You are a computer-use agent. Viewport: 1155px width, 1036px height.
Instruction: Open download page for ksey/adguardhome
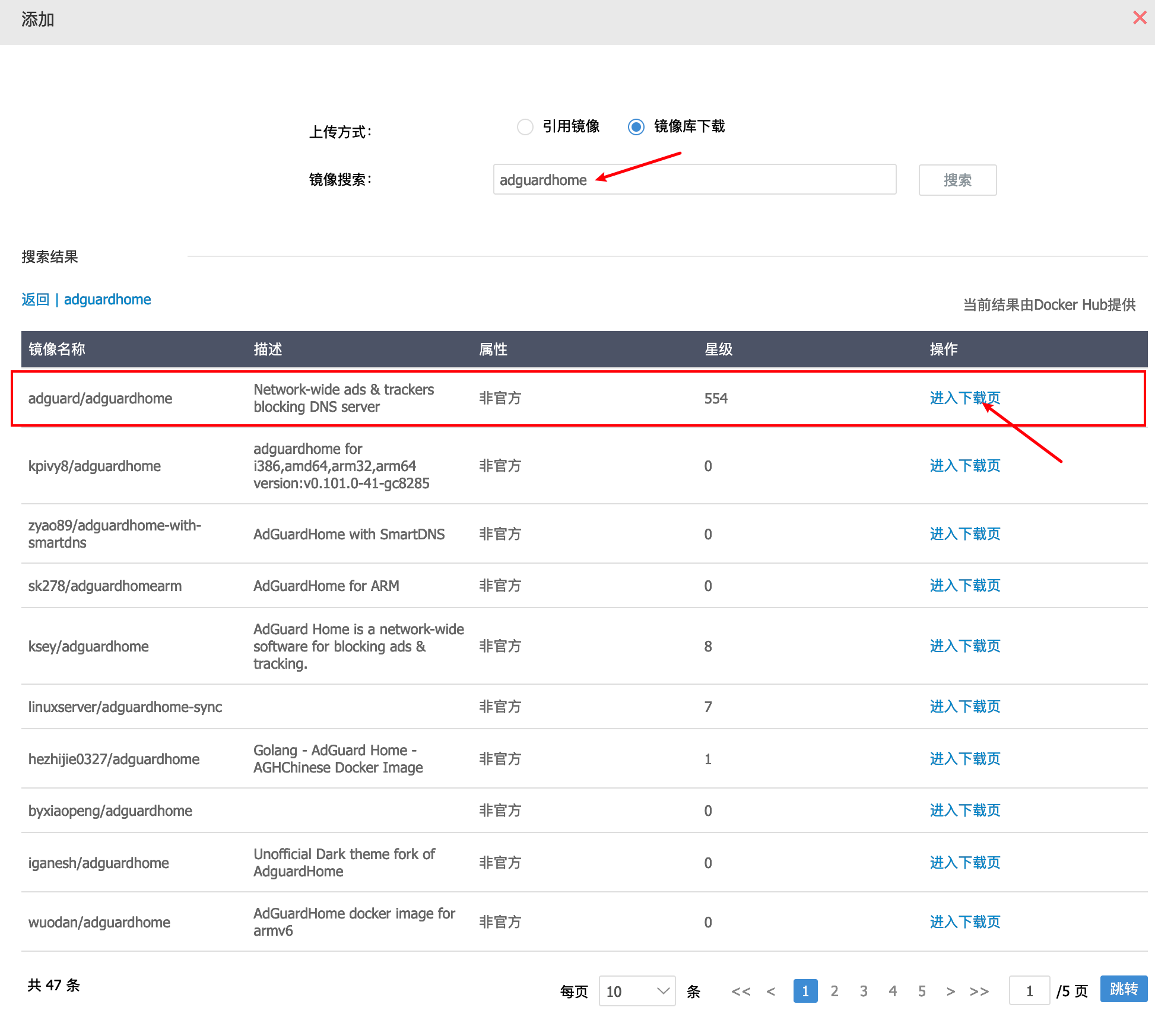click(964, 646)
